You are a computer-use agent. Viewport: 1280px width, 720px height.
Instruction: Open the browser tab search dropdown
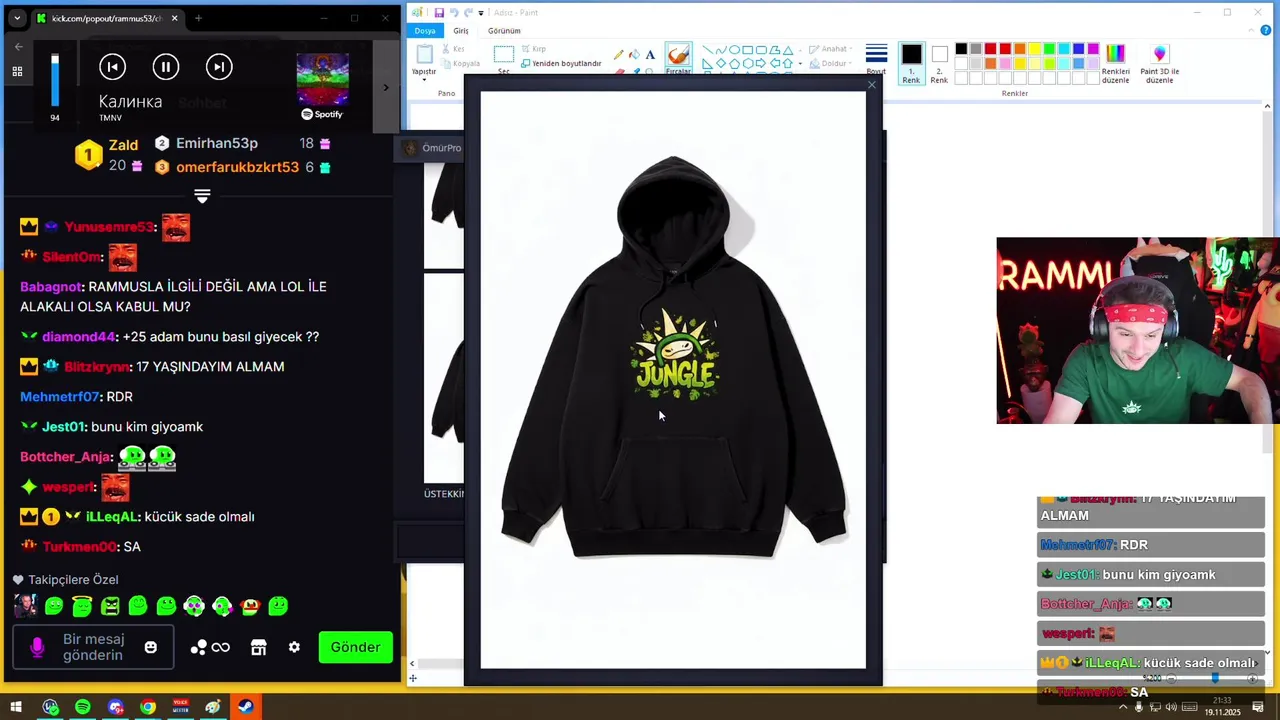(x=17, y=18)
